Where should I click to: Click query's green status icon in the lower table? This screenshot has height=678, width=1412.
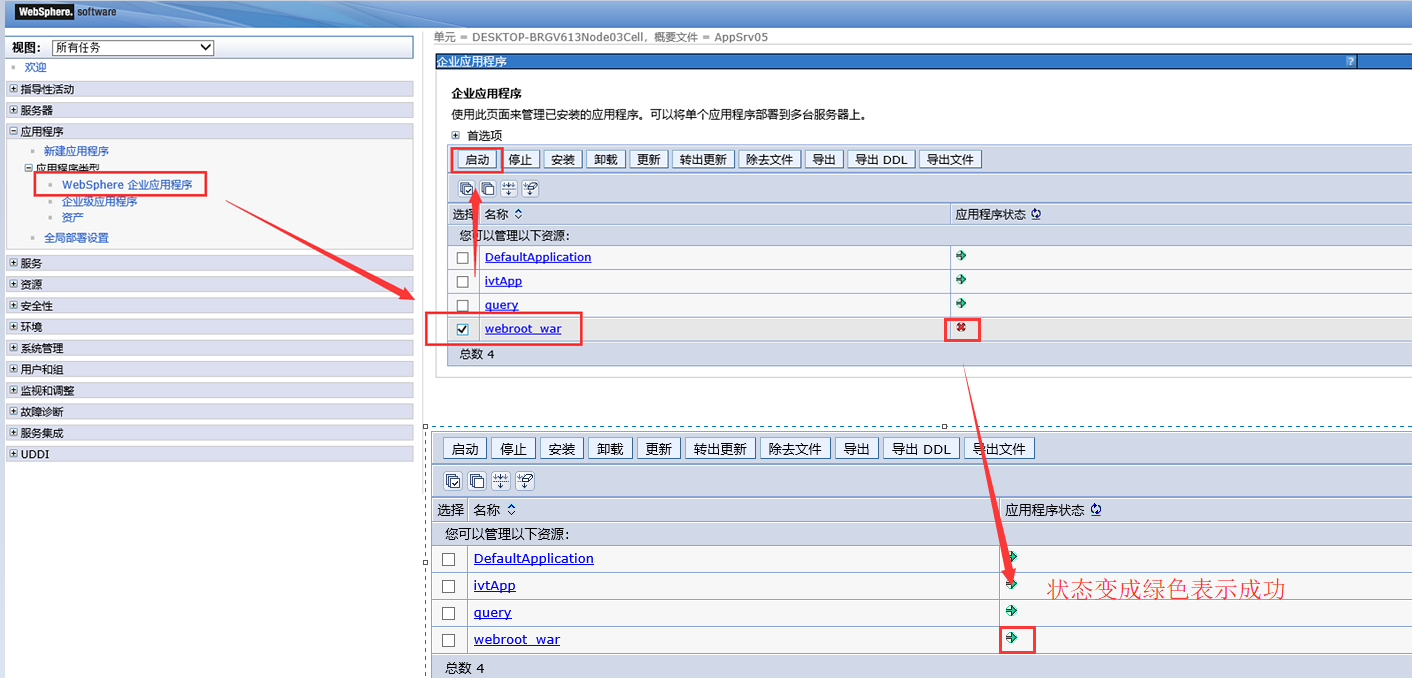coord(1012,610)
